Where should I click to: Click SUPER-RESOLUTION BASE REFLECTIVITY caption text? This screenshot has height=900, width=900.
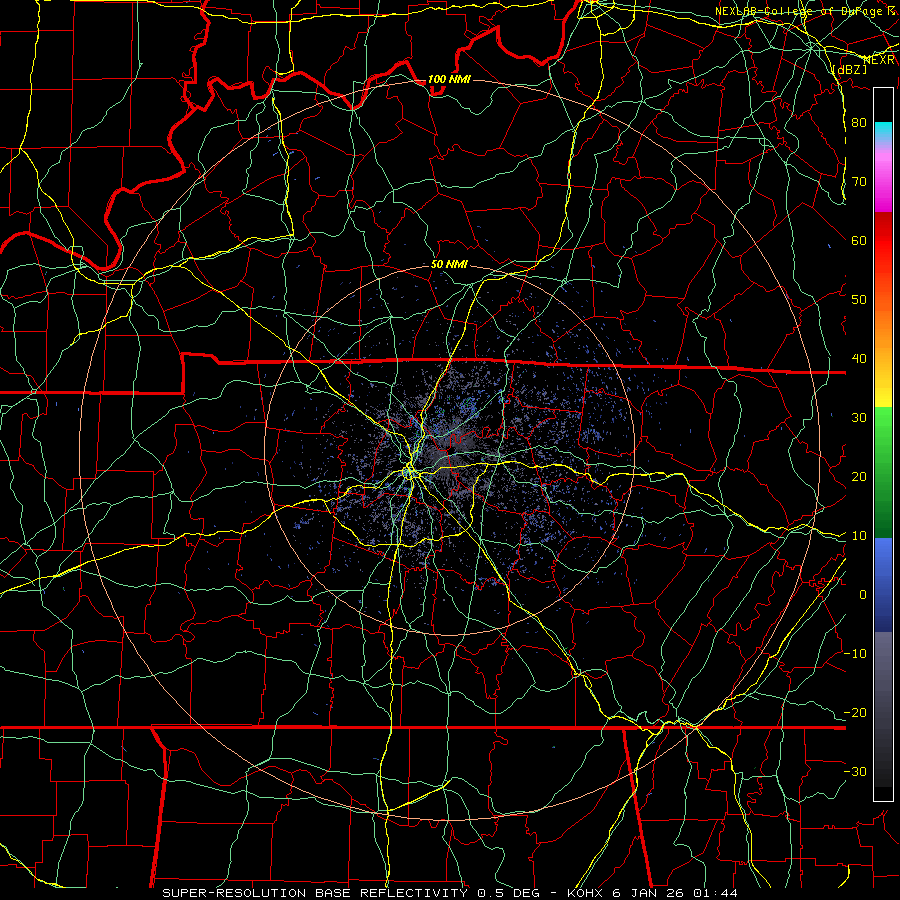pyautogui.click(x=315, y=893)
